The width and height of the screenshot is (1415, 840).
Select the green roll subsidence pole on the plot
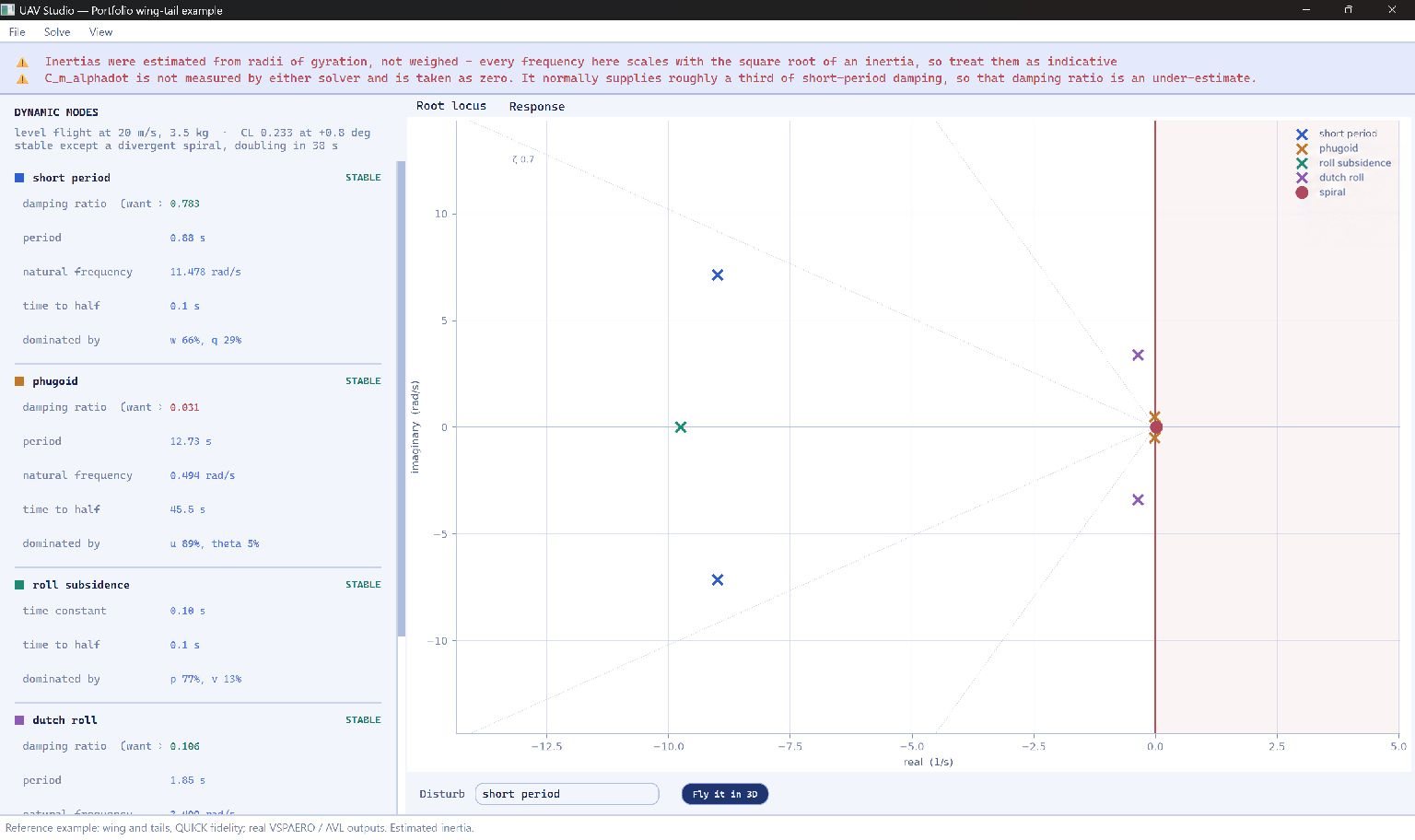tap(681, 427)
